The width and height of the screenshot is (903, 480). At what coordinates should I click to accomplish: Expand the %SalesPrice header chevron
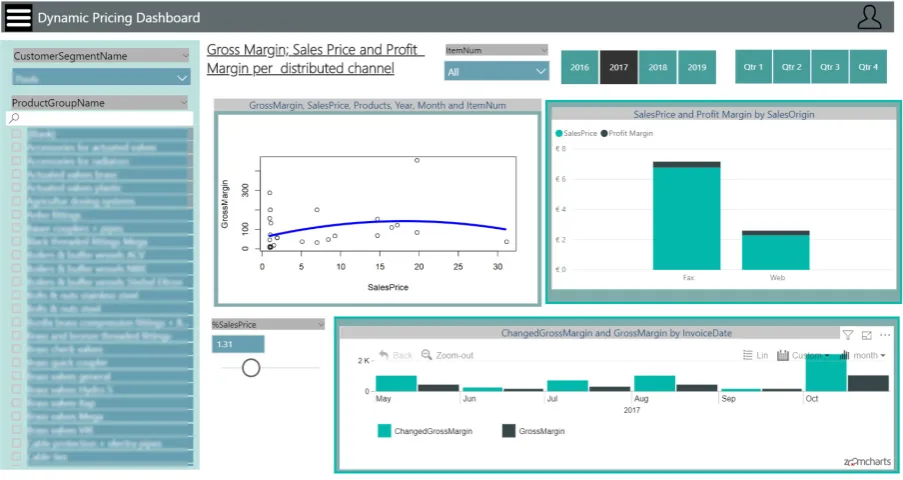click(321, 324)
